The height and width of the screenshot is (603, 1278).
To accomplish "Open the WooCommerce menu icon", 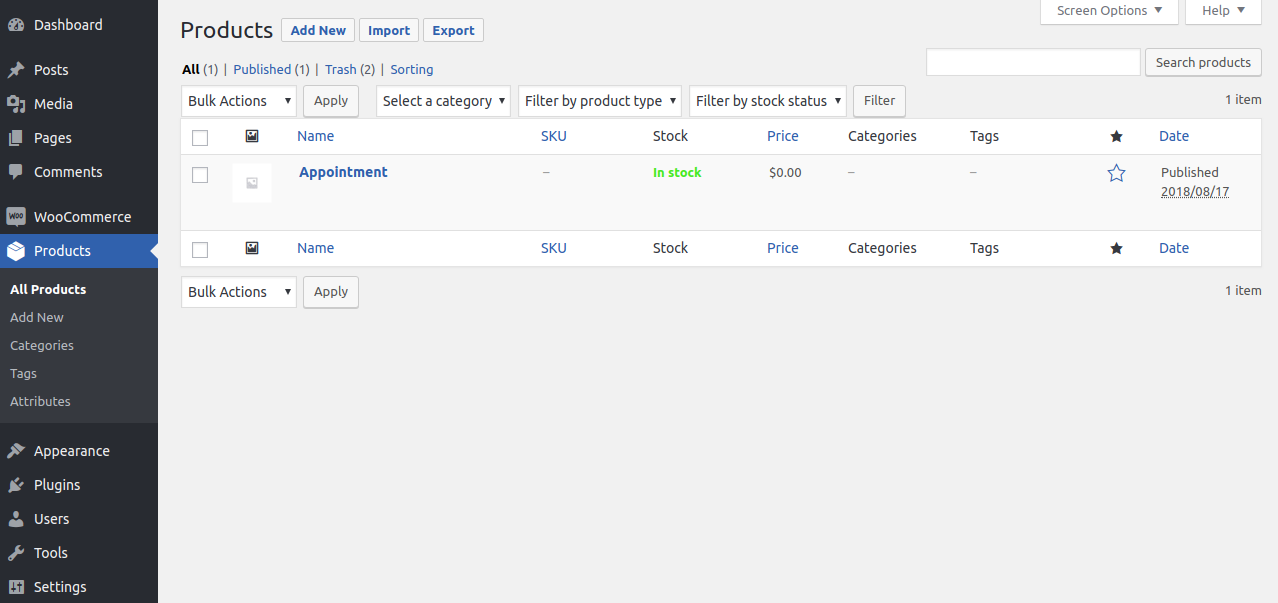I will 17,215.
